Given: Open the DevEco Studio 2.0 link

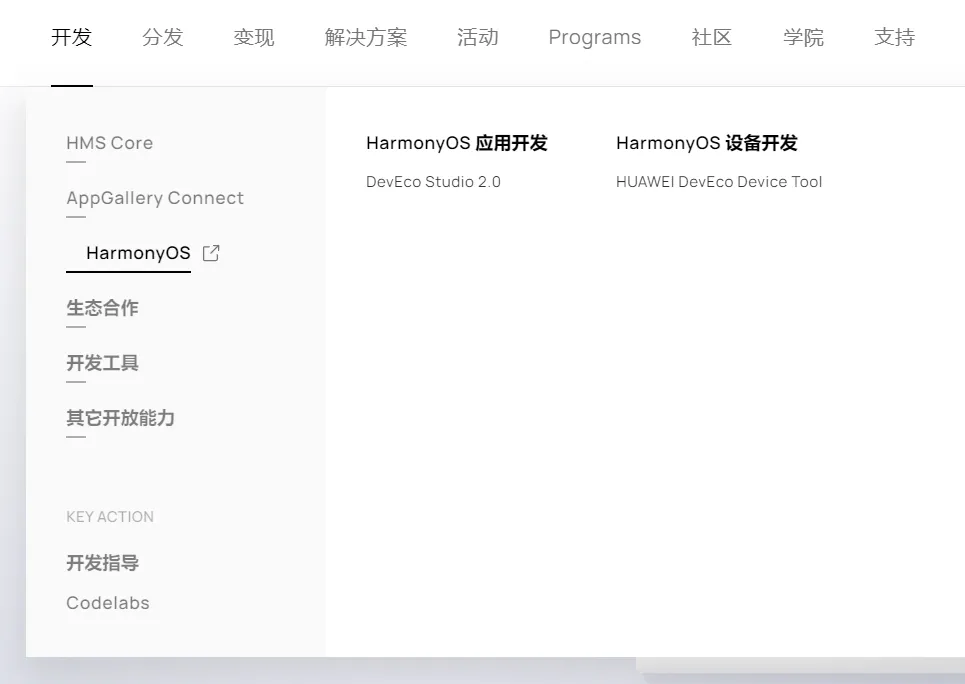Looking at the screenshot, I should tap(433, 182).
